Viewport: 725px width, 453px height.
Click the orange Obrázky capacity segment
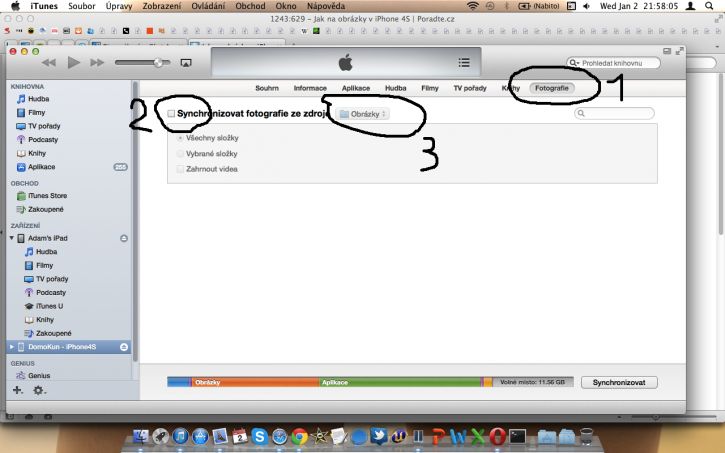255,382
